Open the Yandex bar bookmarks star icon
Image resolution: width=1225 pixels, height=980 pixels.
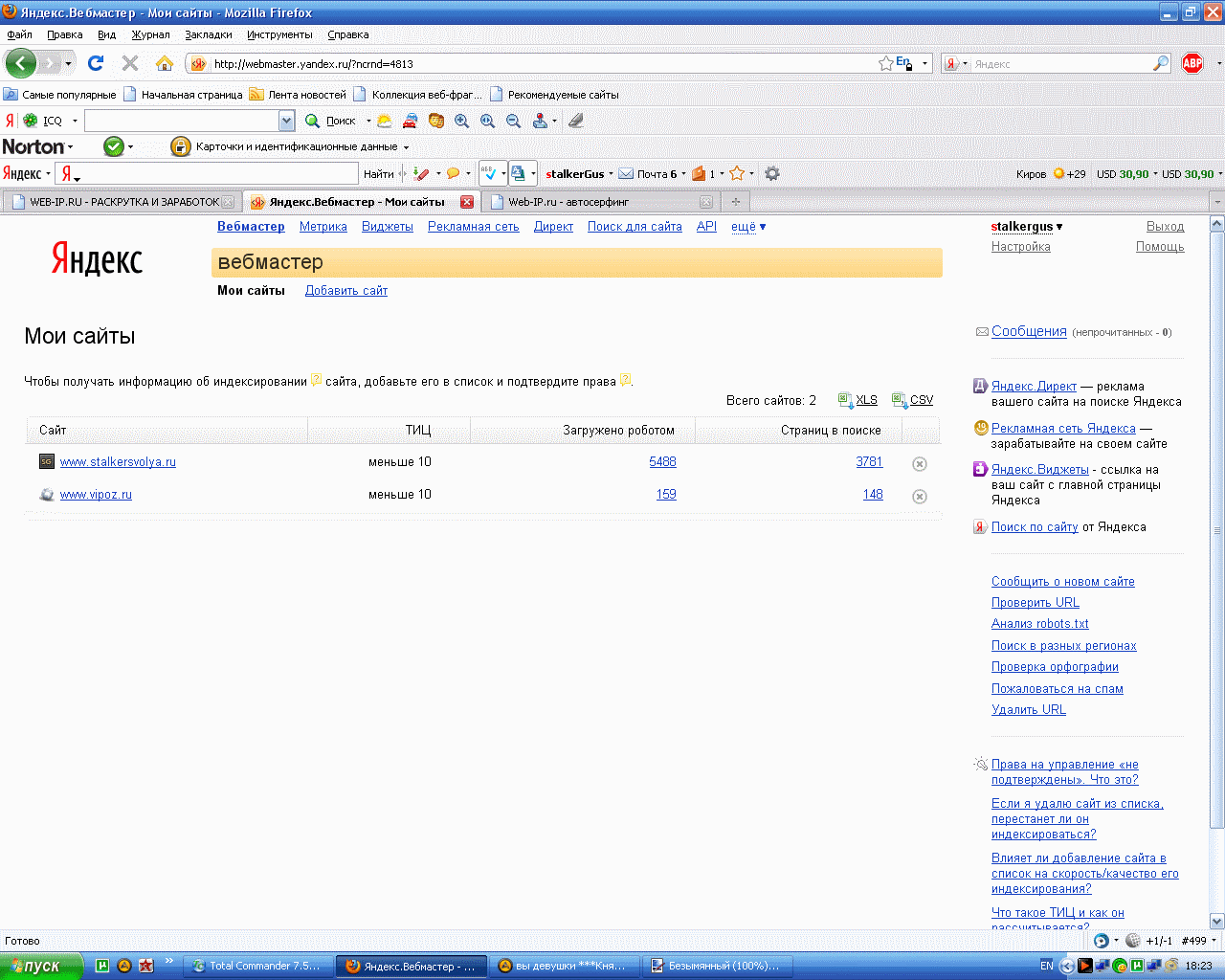pos(737,173)
